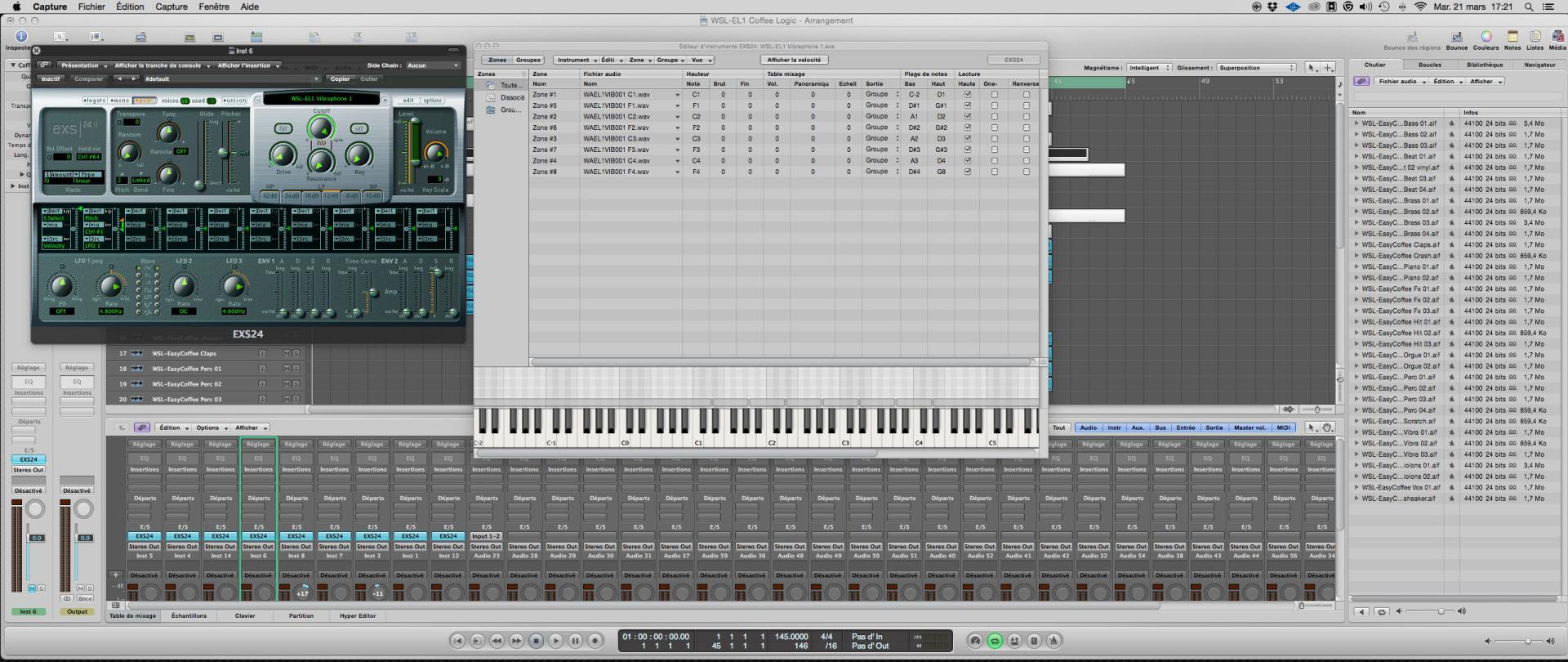Viewport: 1568px width, 662px height.
Task: Click the link icon in EXS24 plugin header
Action: pyautogui.click(x=44, y=65)
